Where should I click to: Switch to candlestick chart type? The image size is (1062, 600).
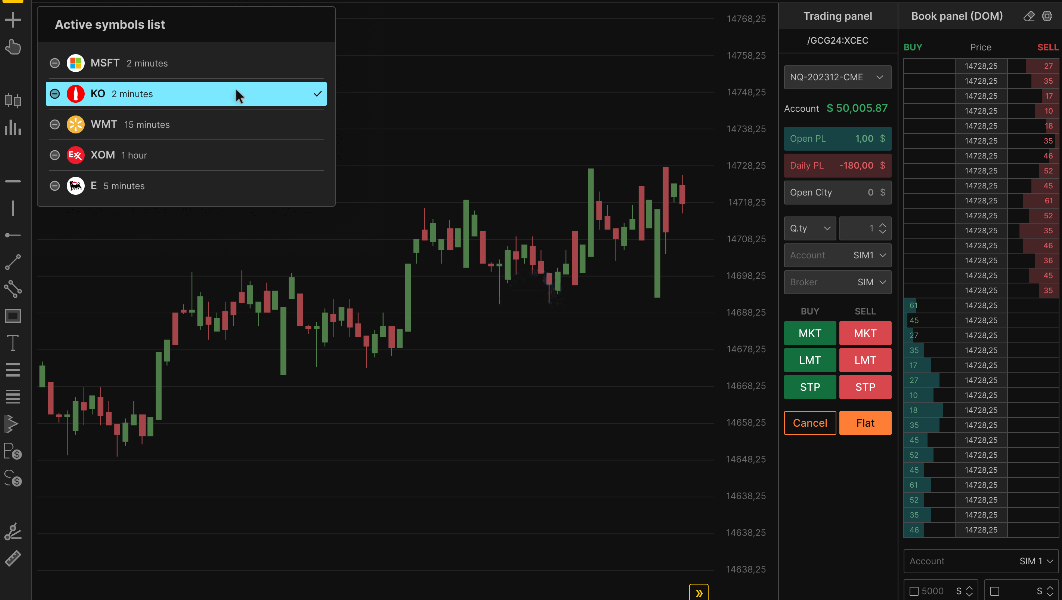(13, 101)
